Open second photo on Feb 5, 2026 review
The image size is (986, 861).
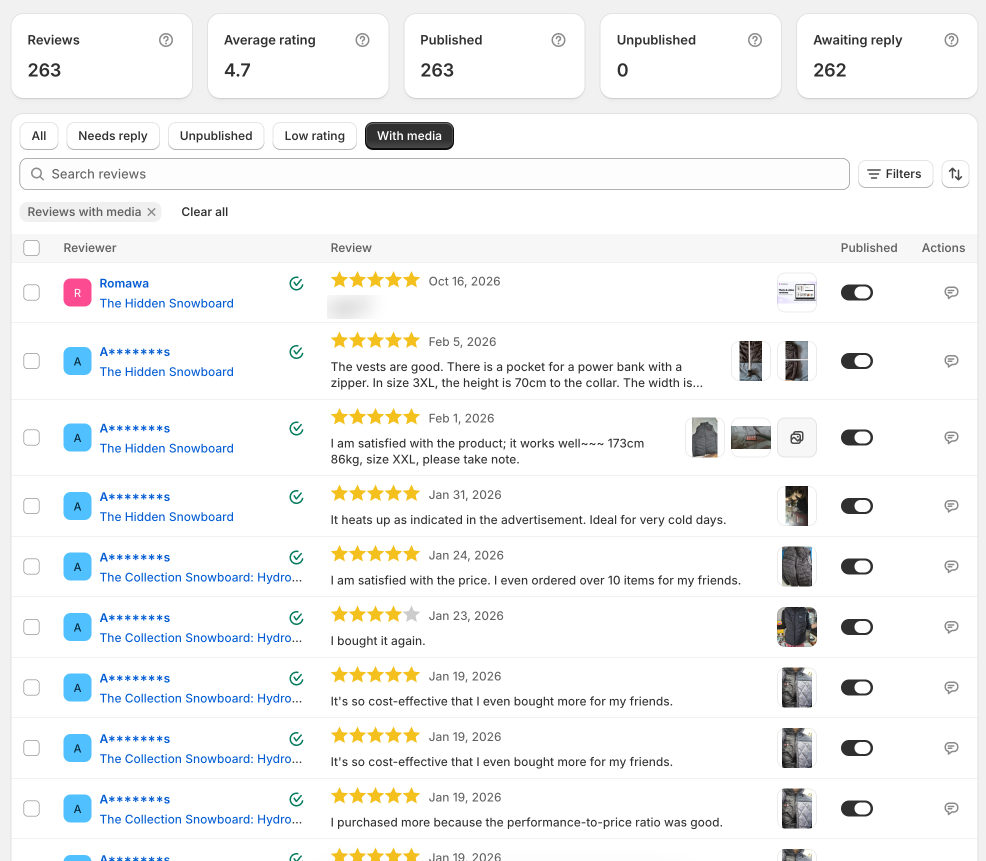(797, 361)
